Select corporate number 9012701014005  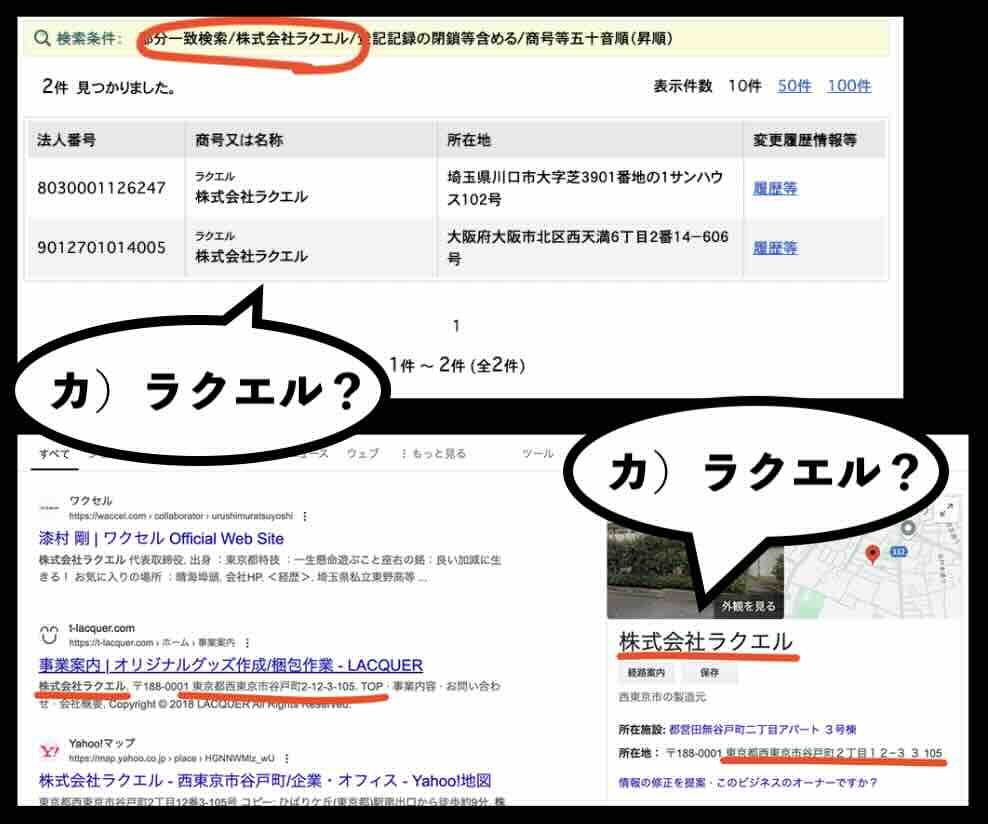101,247
